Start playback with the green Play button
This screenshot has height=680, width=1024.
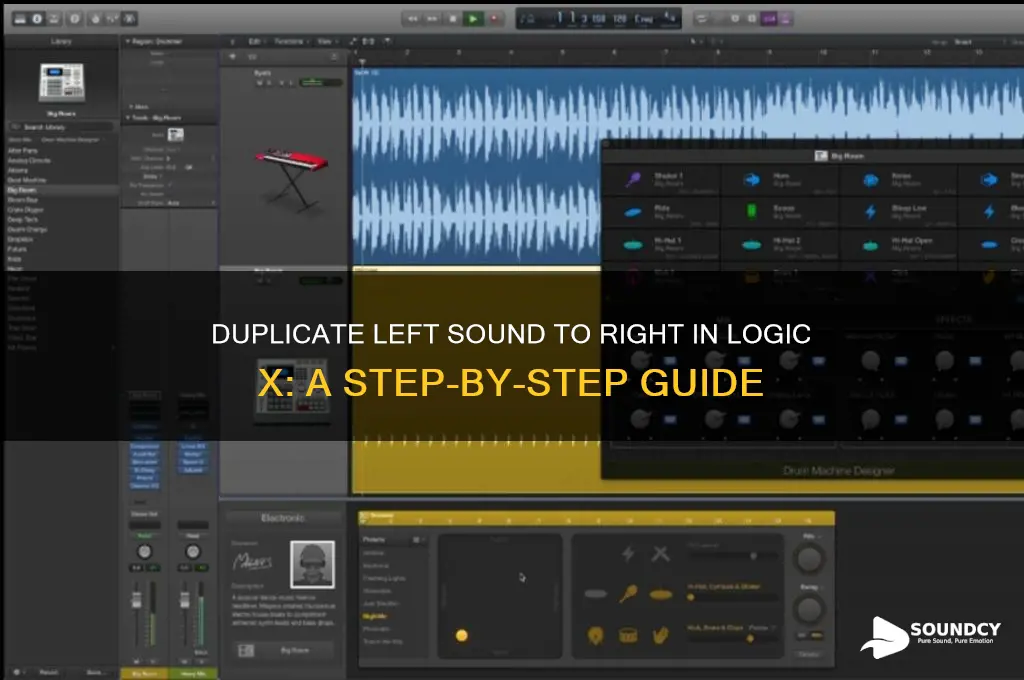[x=473, y=19]
